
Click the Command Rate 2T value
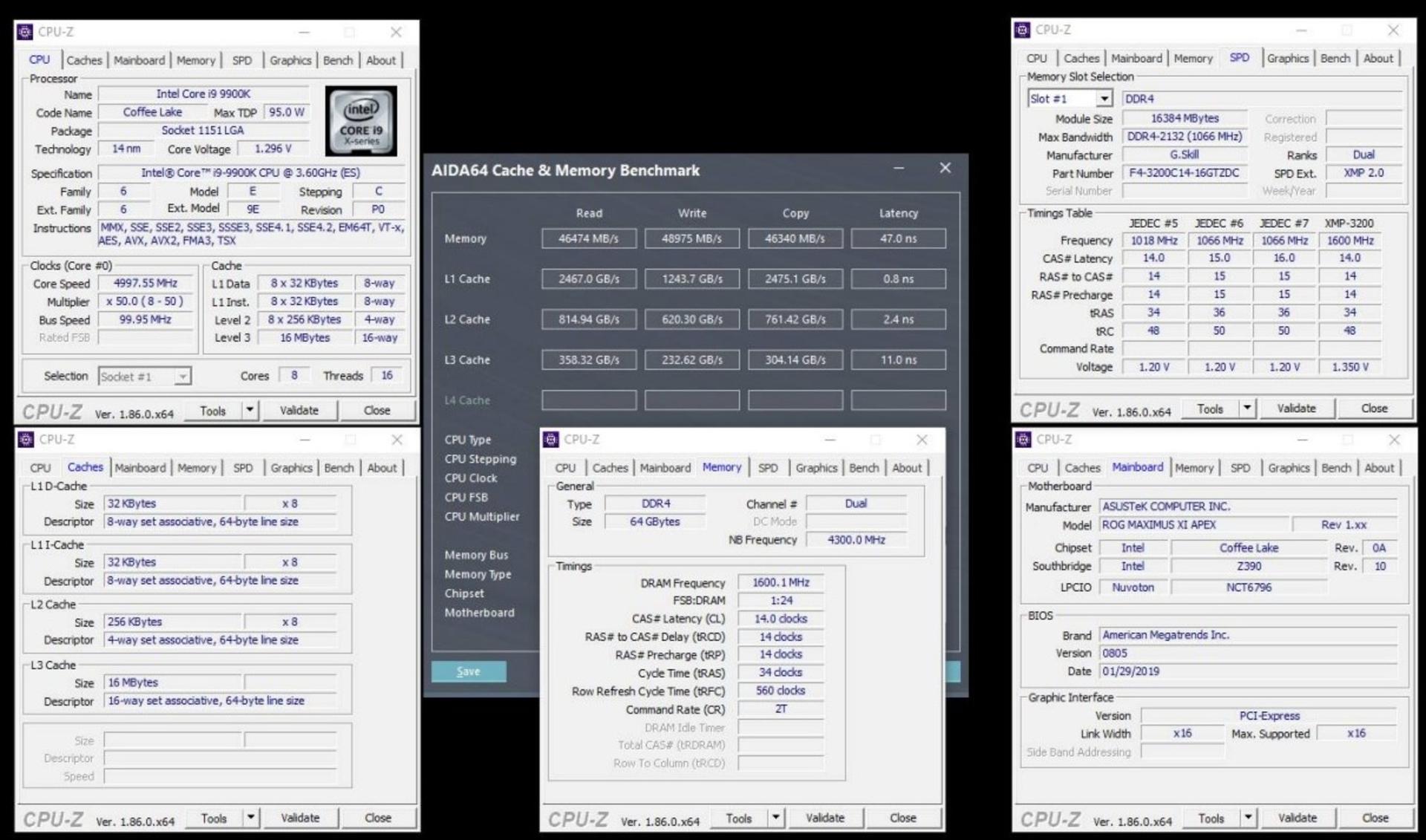coord(781,709)
